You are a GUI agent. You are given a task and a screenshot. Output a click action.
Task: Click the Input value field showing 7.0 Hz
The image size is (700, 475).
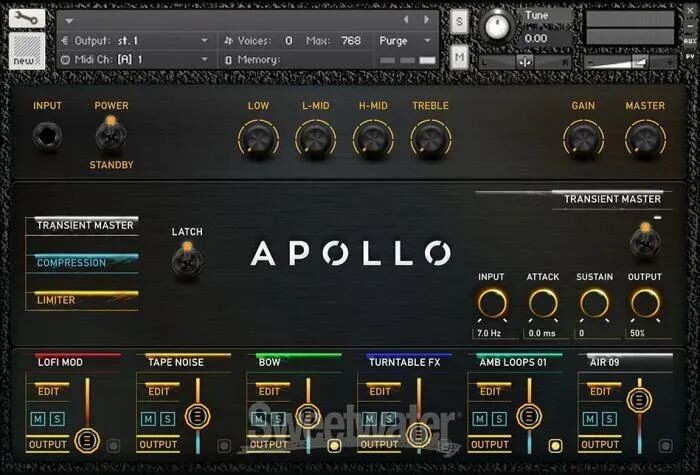491,332
